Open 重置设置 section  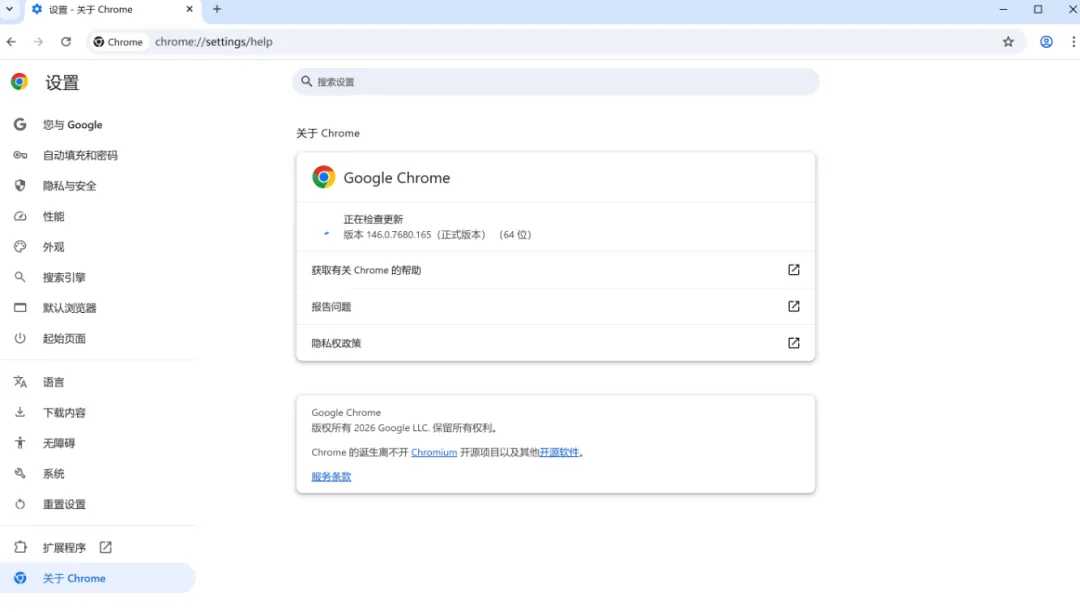point(98,504)
